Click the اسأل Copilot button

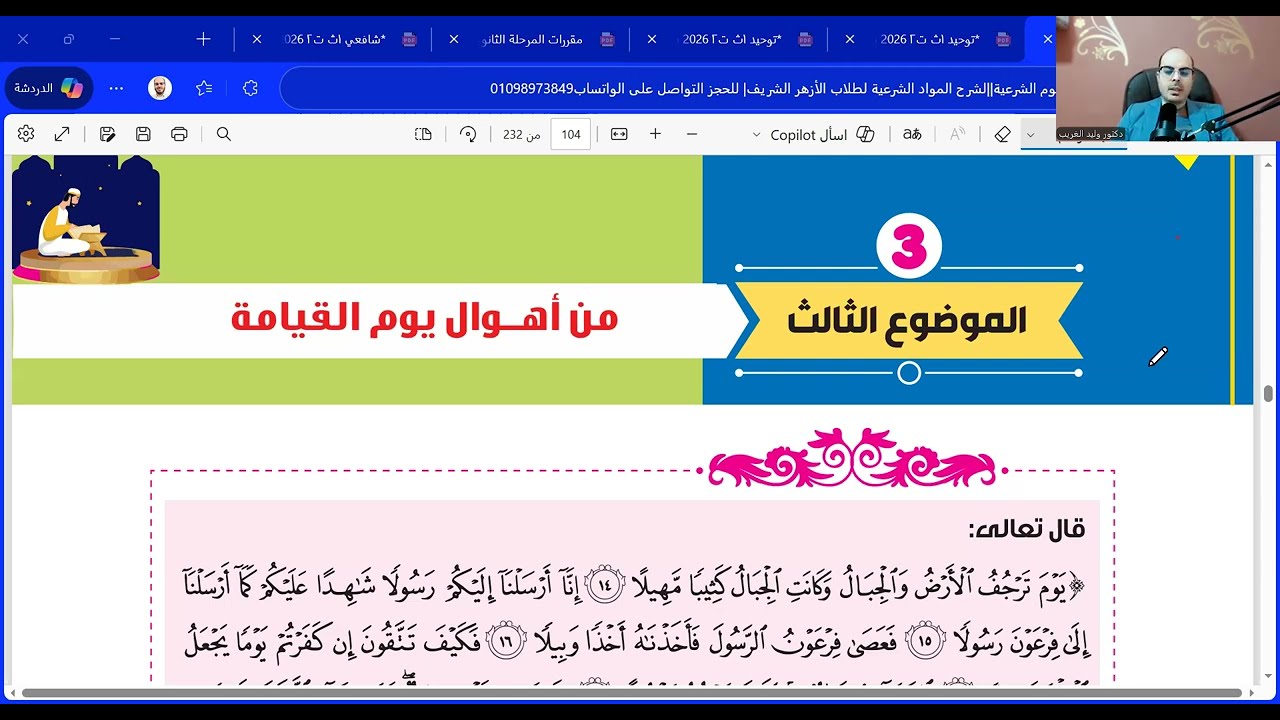click(x=821, y=134)
